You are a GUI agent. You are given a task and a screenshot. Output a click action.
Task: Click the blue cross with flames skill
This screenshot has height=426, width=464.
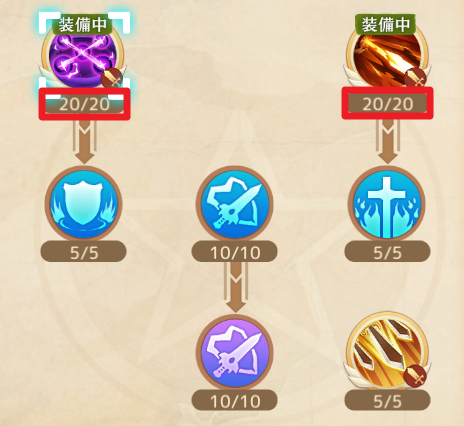point(387,204)
